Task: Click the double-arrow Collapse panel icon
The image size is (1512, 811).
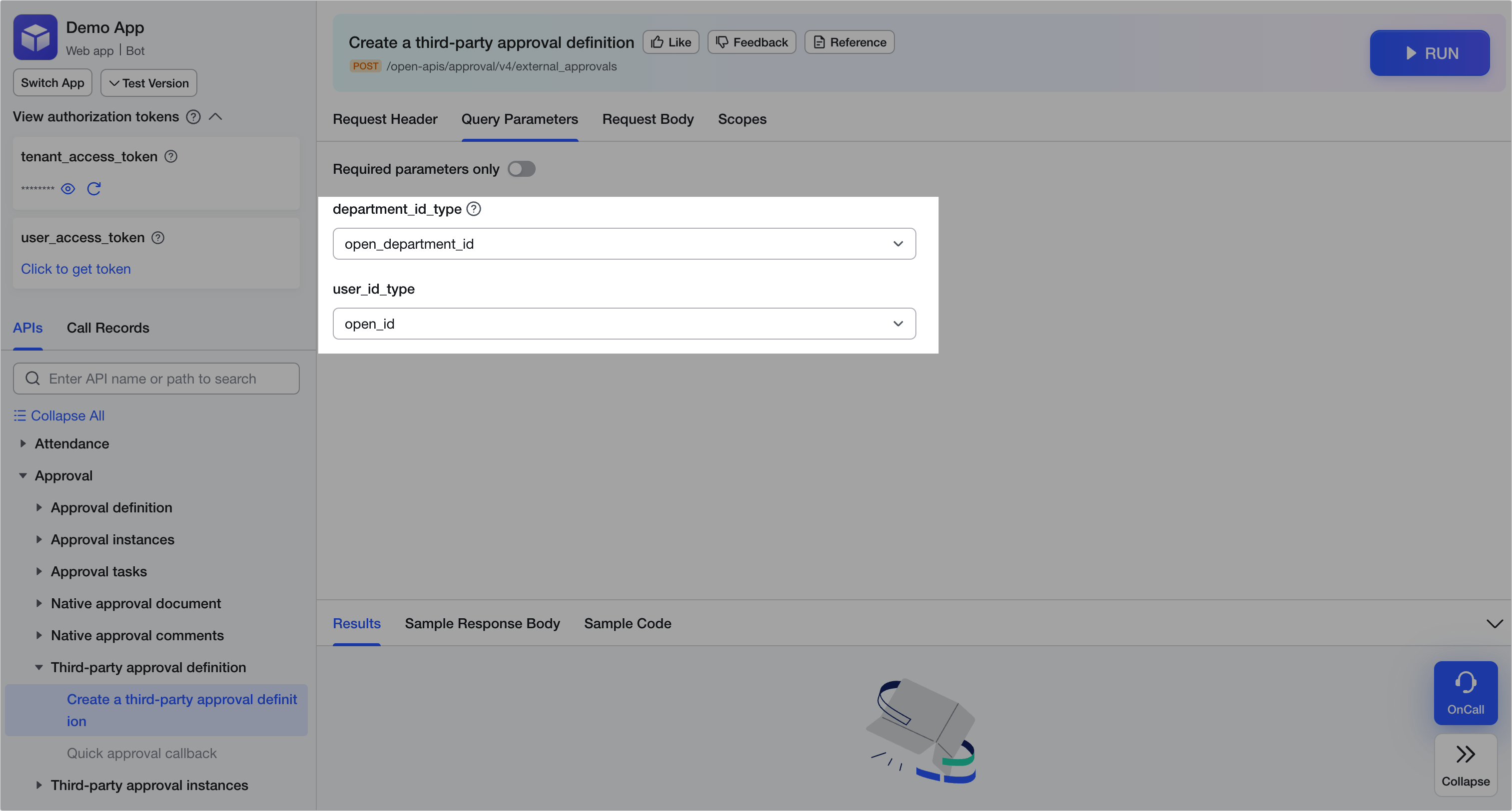Action: [1465, 754]
